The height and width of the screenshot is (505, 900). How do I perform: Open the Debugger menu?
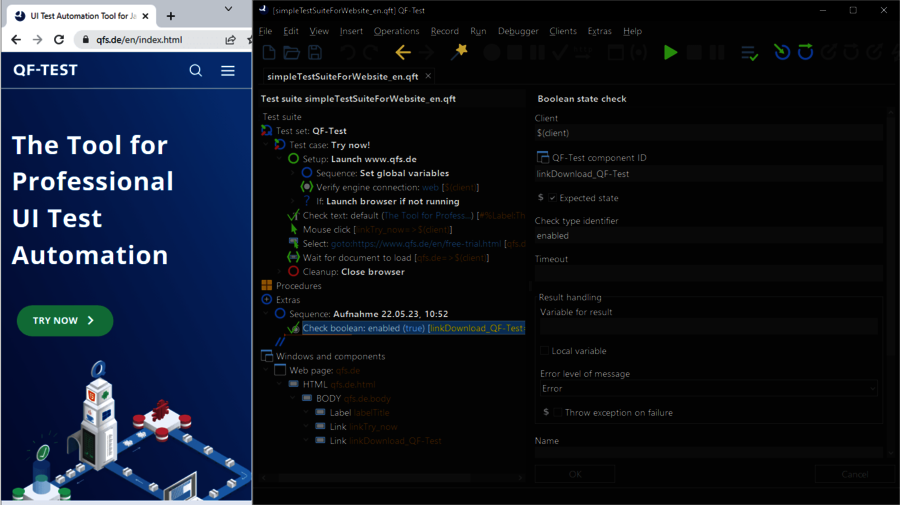[518, 31]
